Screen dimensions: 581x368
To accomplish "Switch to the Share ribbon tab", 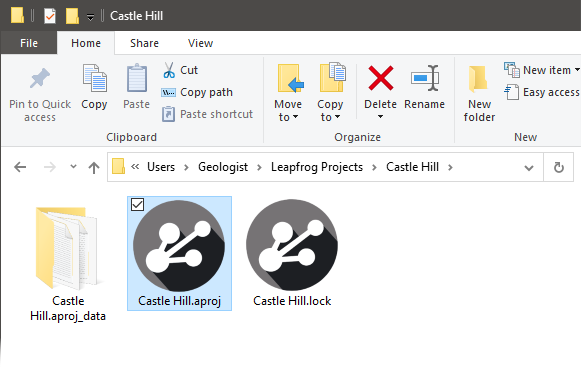I will coord(144,43).
